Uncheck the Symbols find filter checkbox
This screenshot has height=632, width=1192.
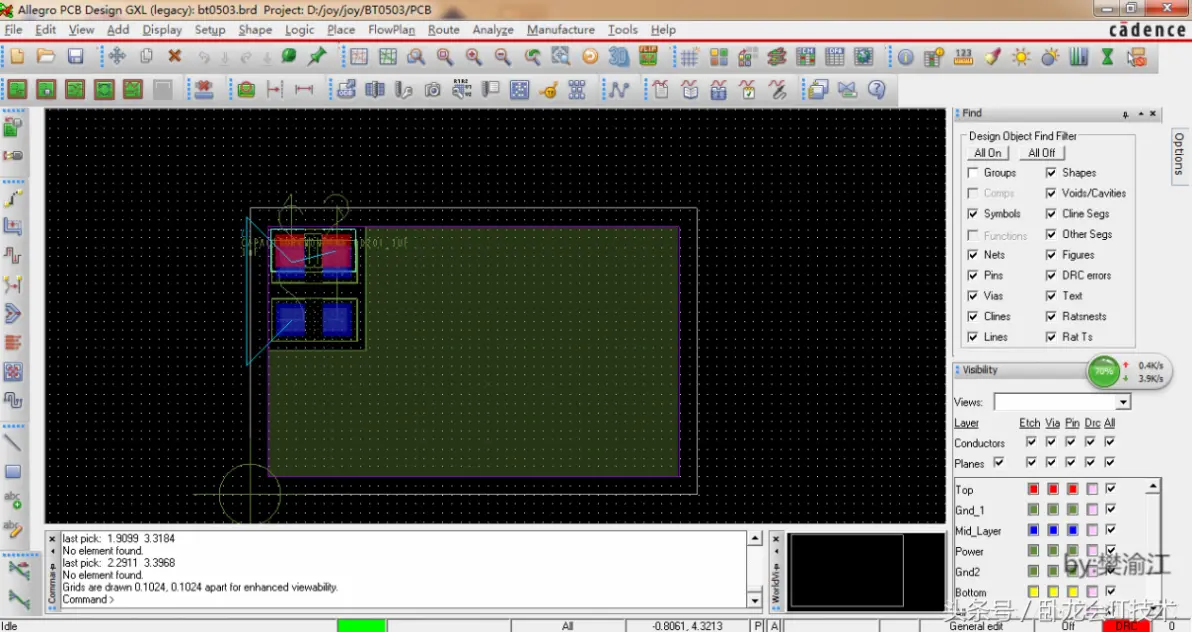point(972,214)
